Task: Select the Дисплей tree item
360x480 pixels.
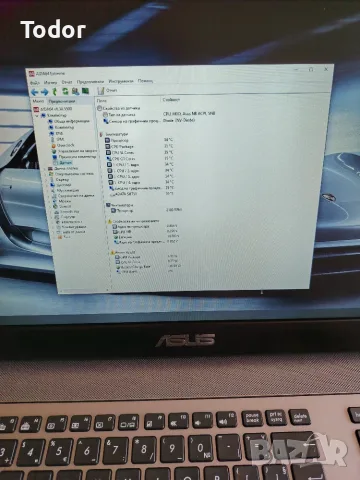Action: tap(61, 185)
